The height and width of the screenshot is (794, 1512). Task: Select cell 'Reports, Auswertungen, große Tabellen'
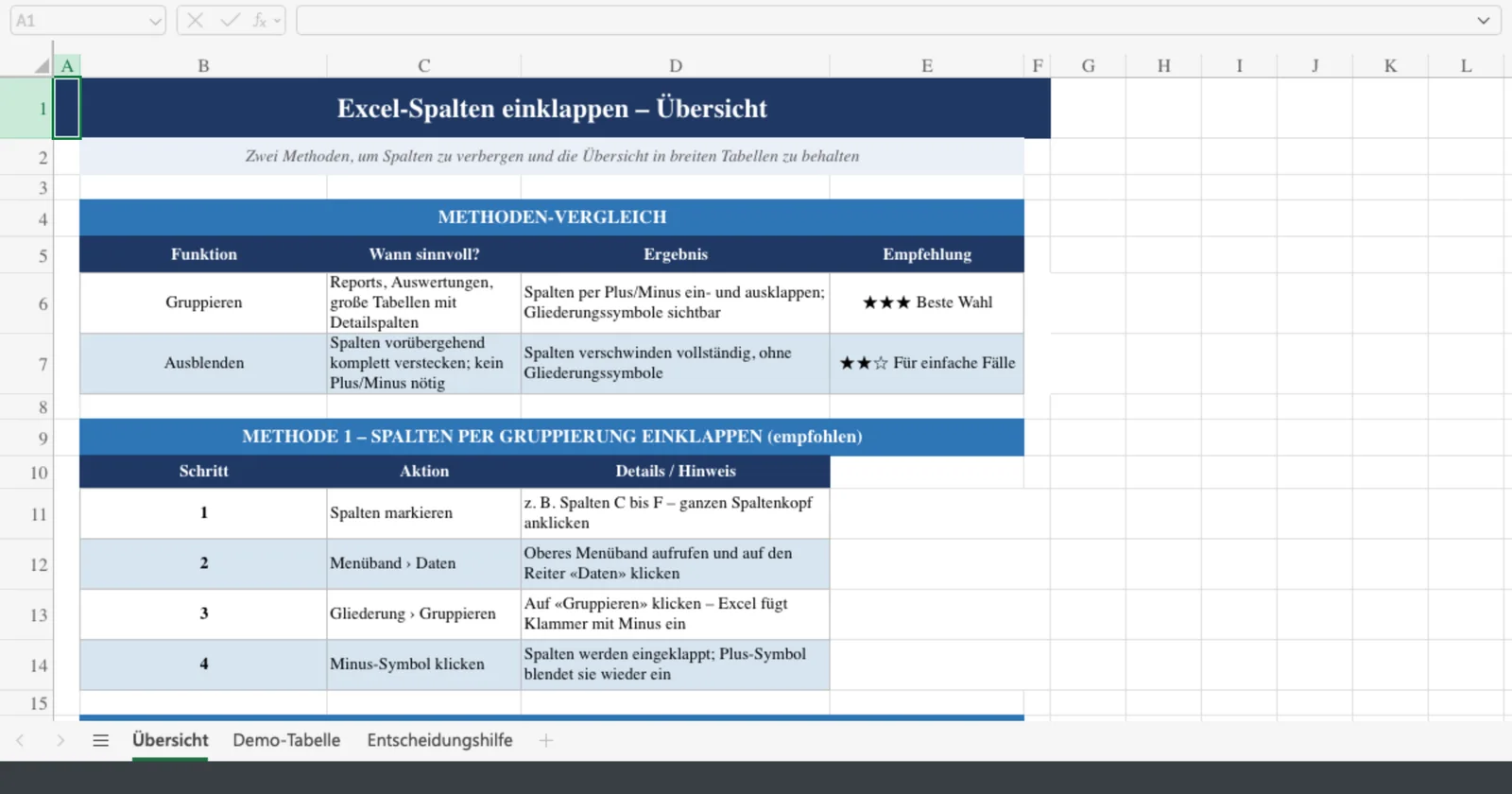424,302
